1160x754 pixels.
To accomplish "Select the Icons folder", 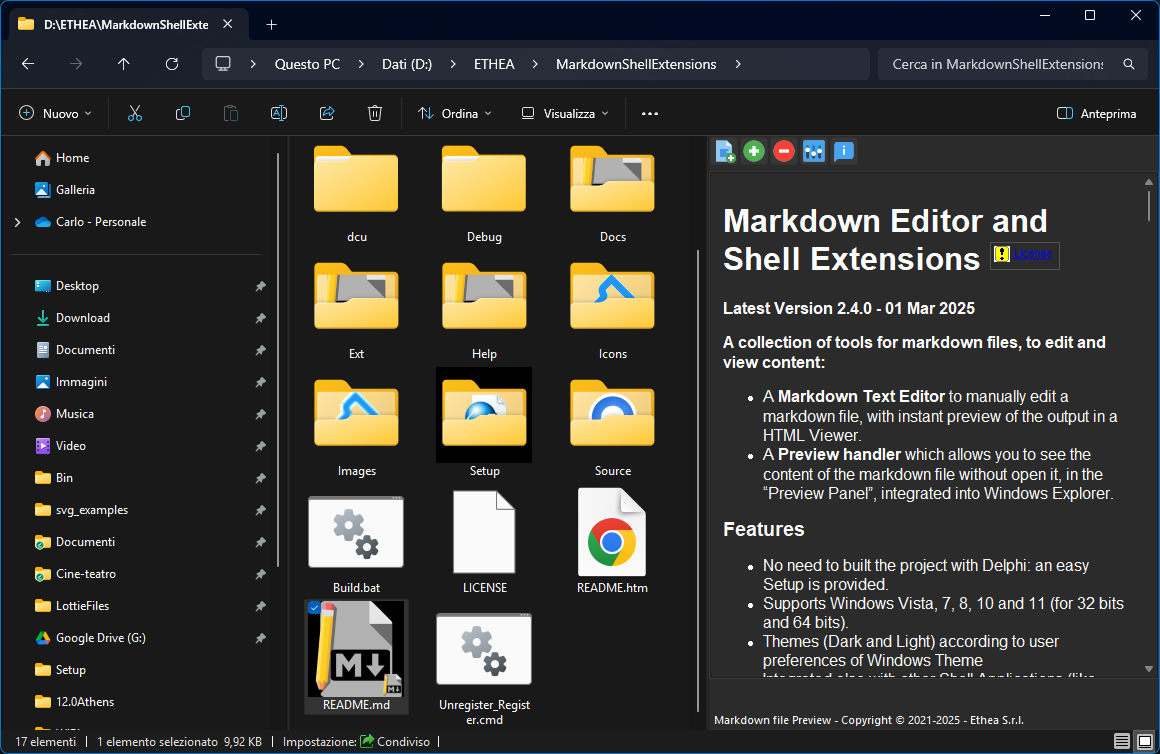I will point(613,310).
